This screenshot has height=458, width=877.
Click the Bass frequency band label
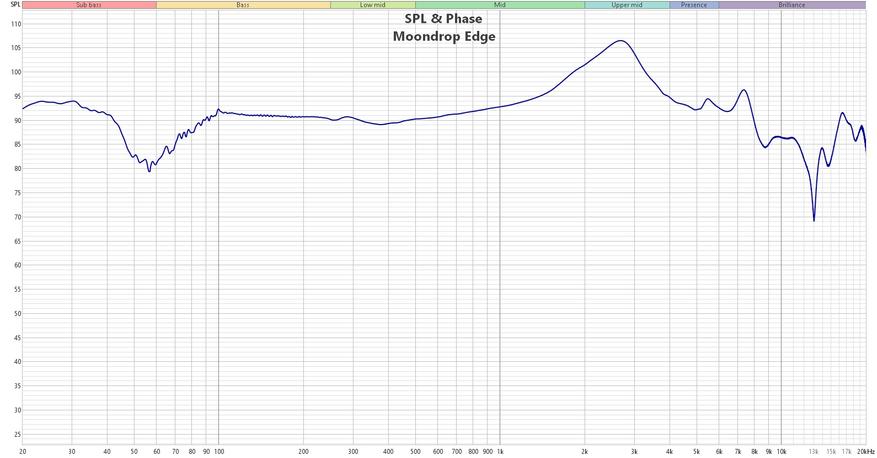[243, 5]
